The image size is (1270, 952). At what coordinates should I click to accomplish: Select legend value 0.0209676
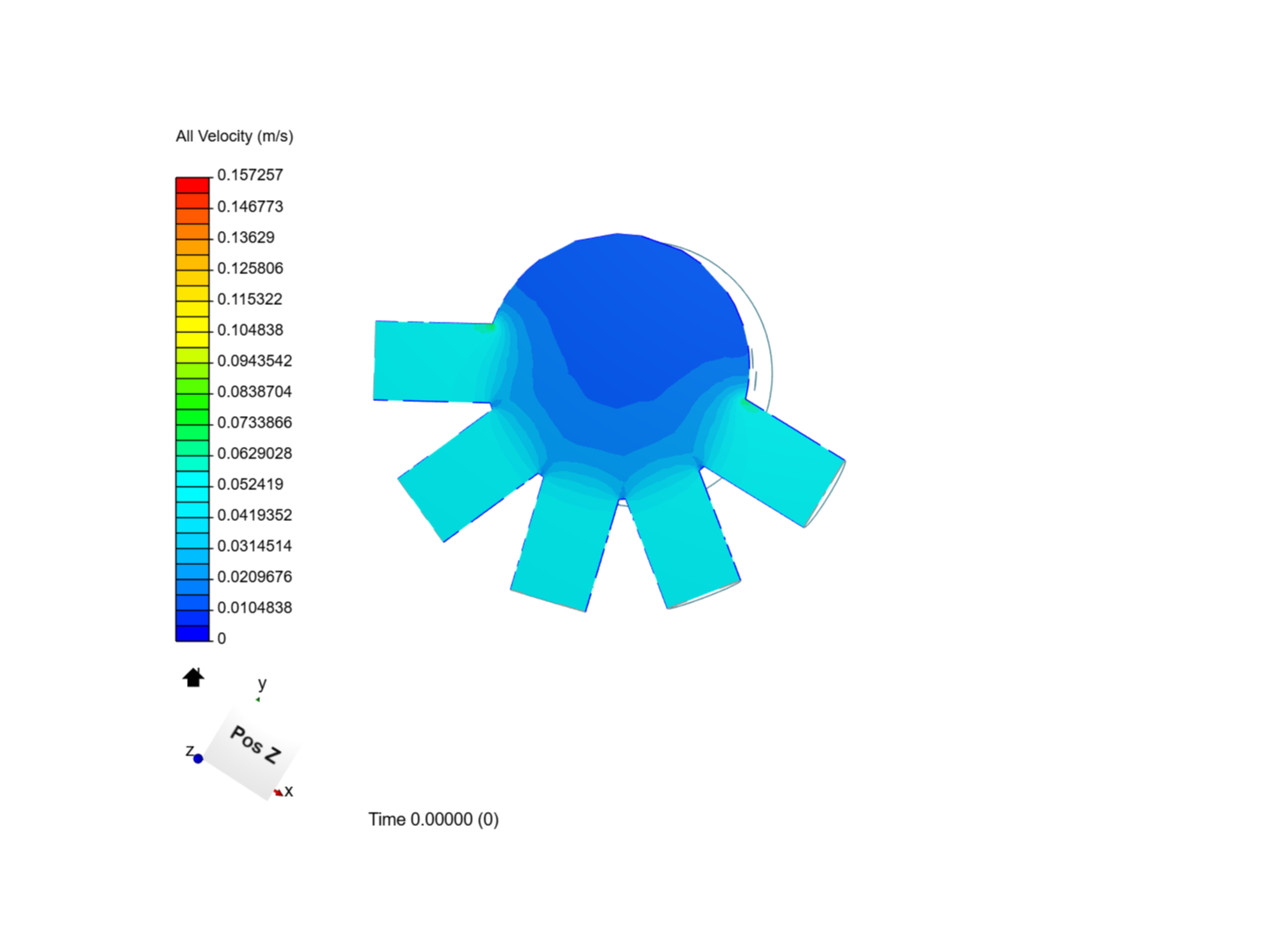(255, 576)
